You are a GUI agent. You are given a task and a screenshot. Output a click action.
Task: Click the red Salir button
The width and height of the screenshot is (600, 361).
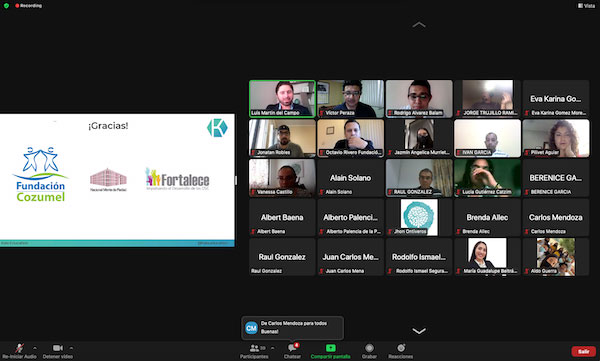coord(584,351)
